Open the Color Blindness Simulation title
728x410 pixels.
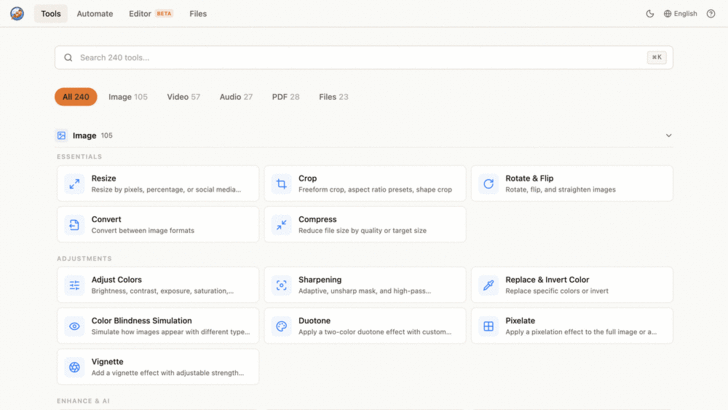(x=142, y=320)
